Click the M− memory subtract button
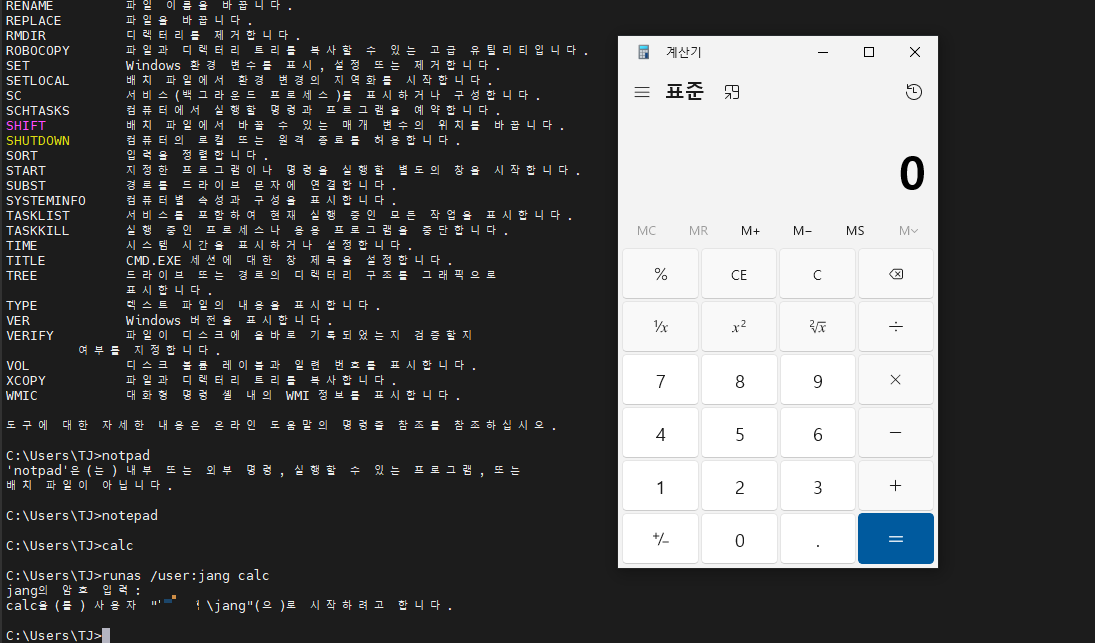The image size is (1095, 643). (x=802, y=230)
